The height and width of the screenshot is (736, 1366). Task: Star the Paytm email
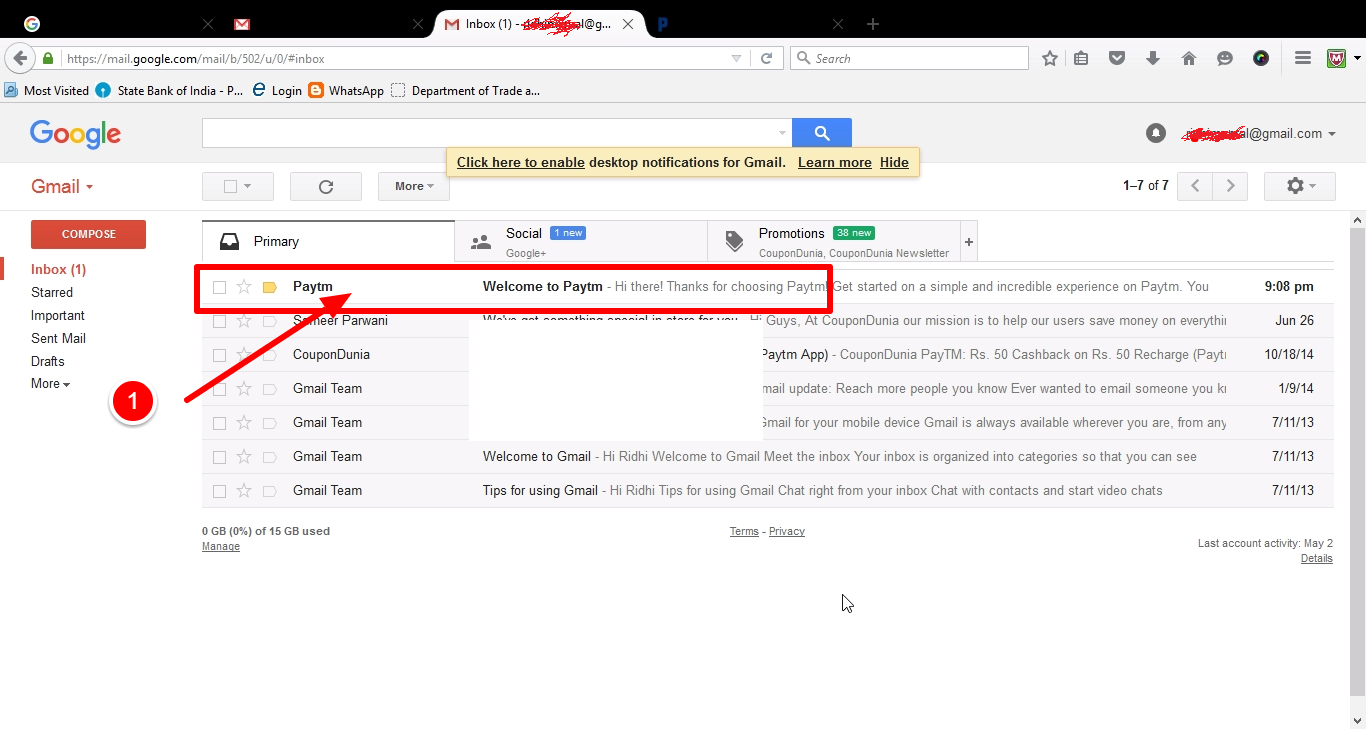[244, 287]
